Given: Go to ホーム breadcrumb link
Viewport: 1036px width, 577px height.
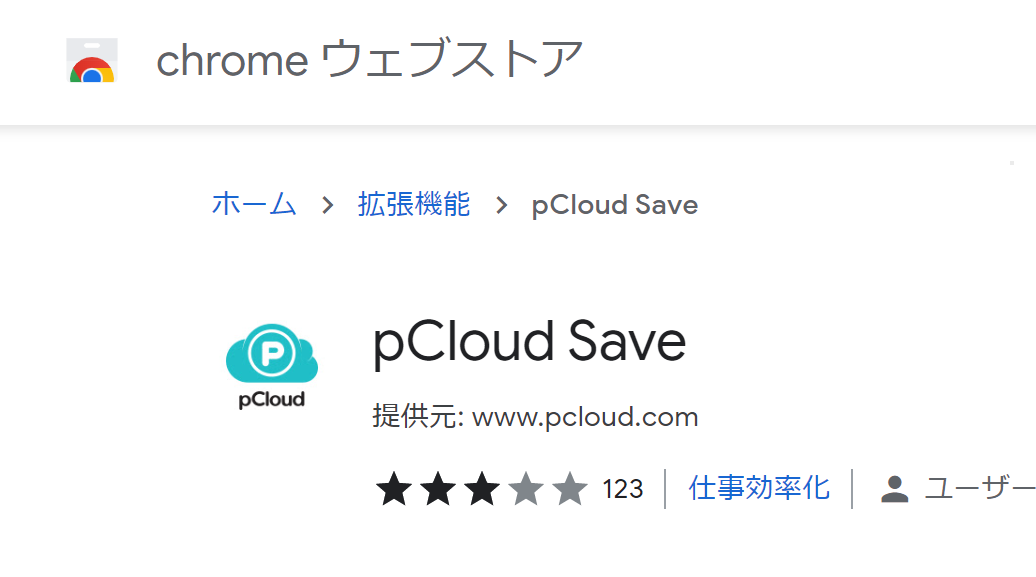Looking at the screenshot, I should pos(254,204).
